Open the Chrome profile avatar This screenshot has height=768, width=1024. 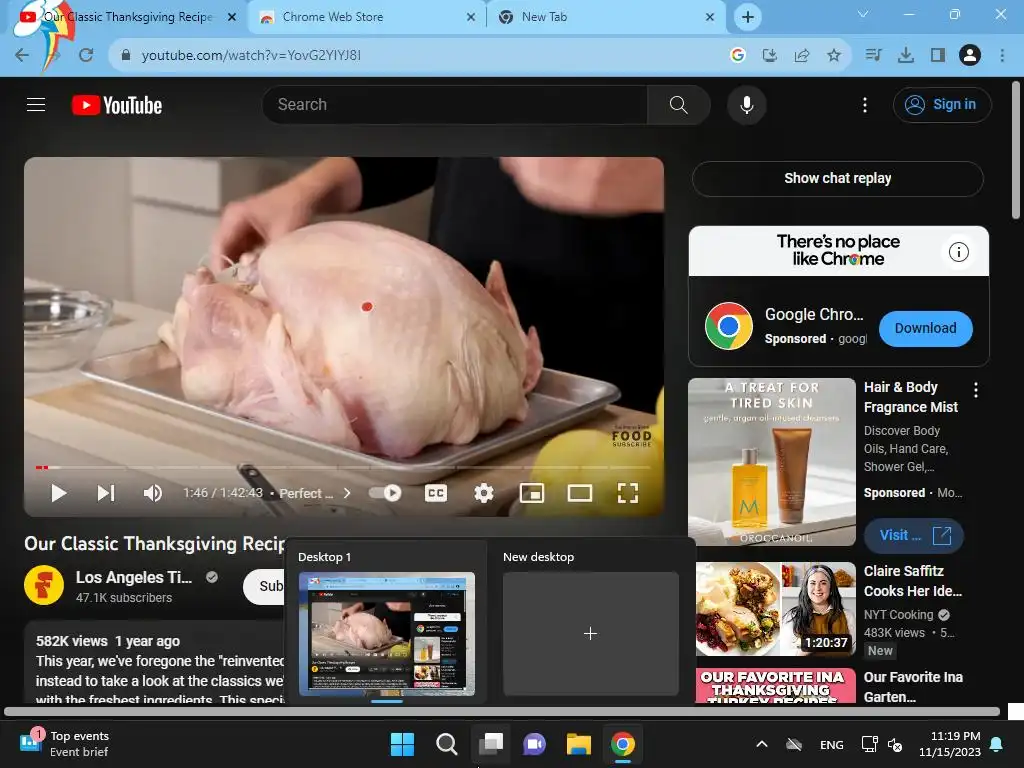[x=970, y=55]
